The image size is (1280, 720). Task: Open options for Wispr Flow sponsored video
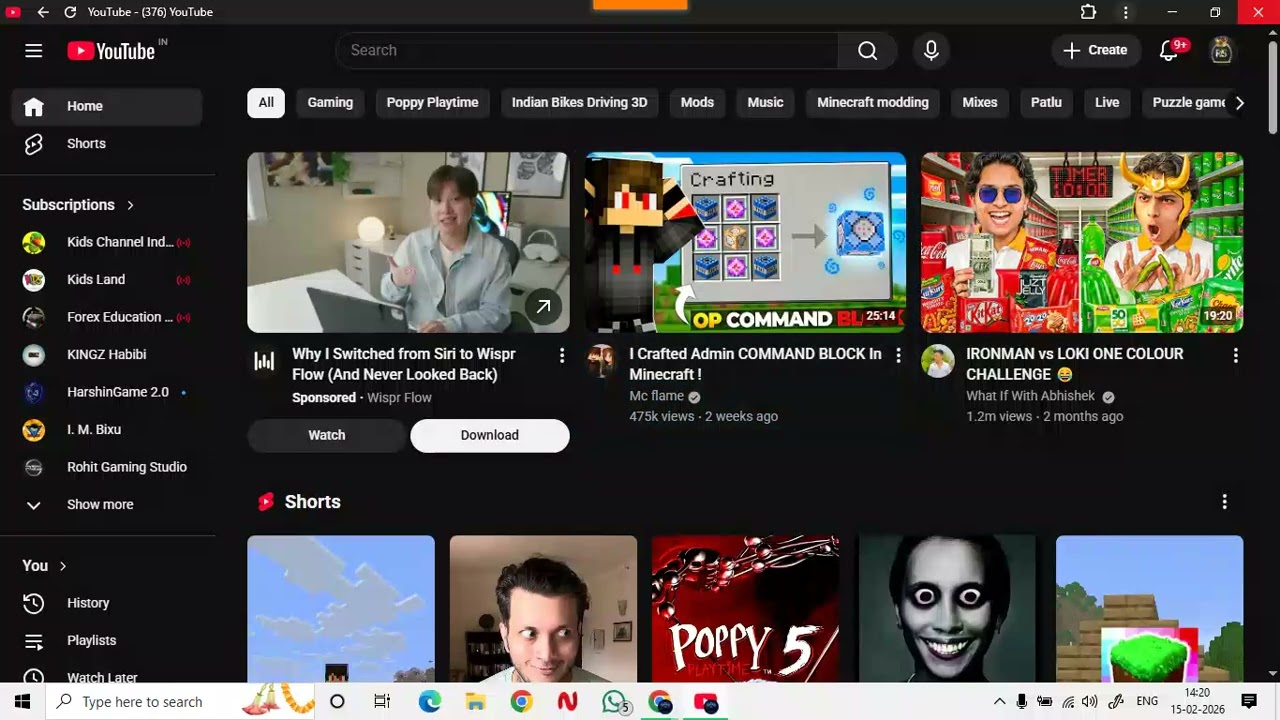pyautogui.click(x=562, y=355)
